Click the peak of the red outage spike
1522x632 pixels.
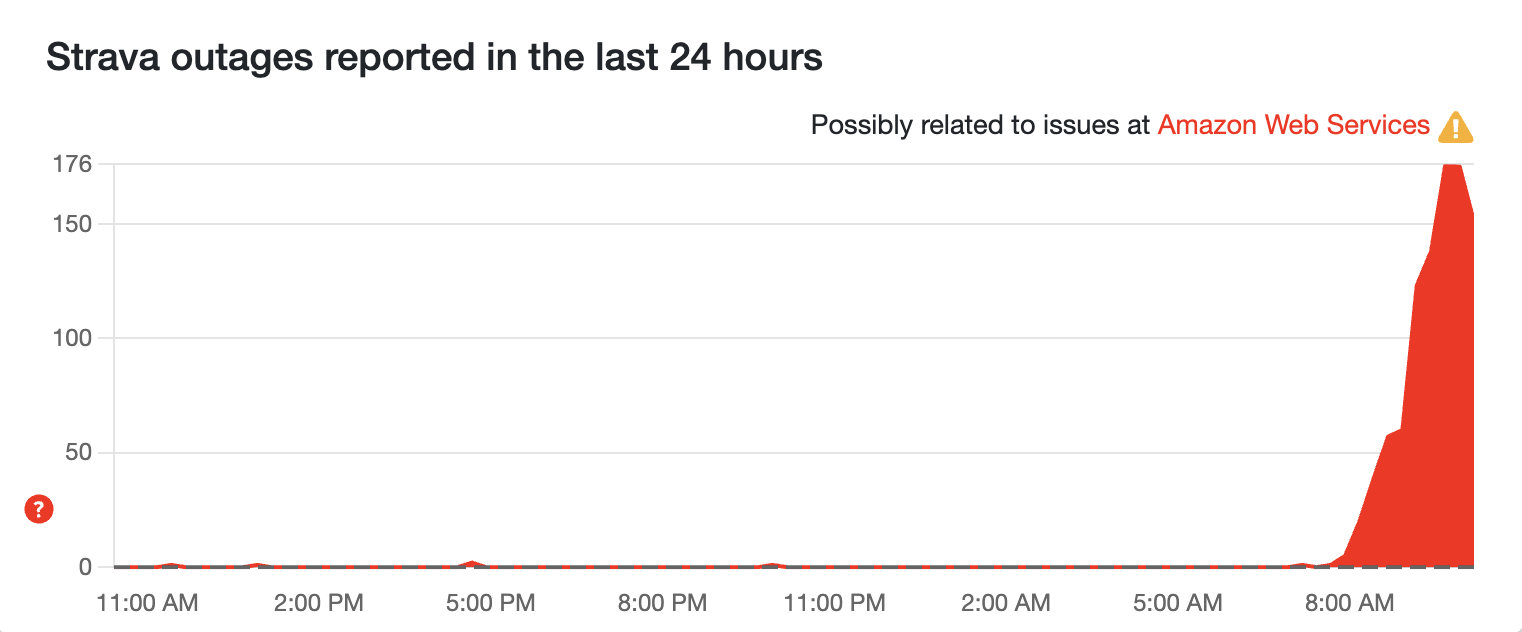click(x=1452, y=168)
